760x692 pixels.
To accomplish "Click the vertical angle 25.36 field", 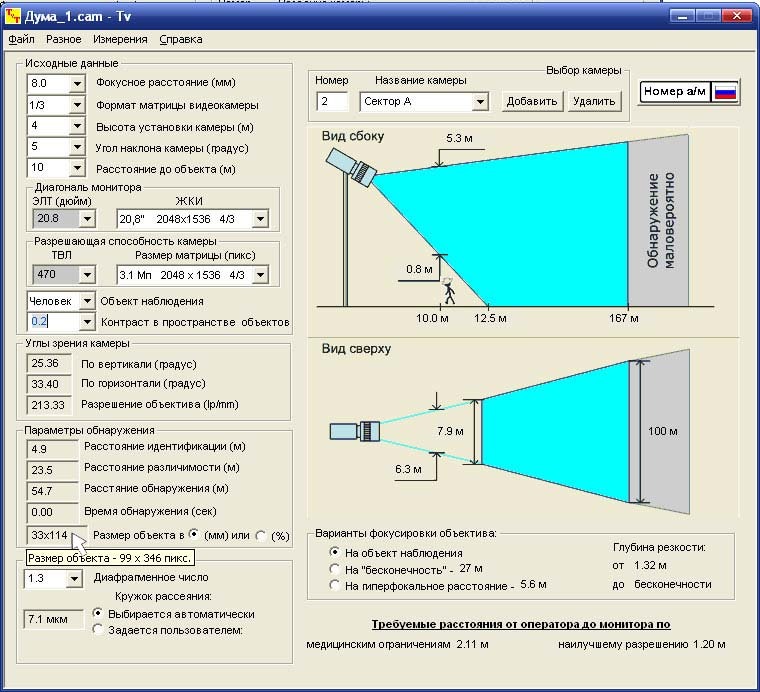I will click(x=49, y=363).
